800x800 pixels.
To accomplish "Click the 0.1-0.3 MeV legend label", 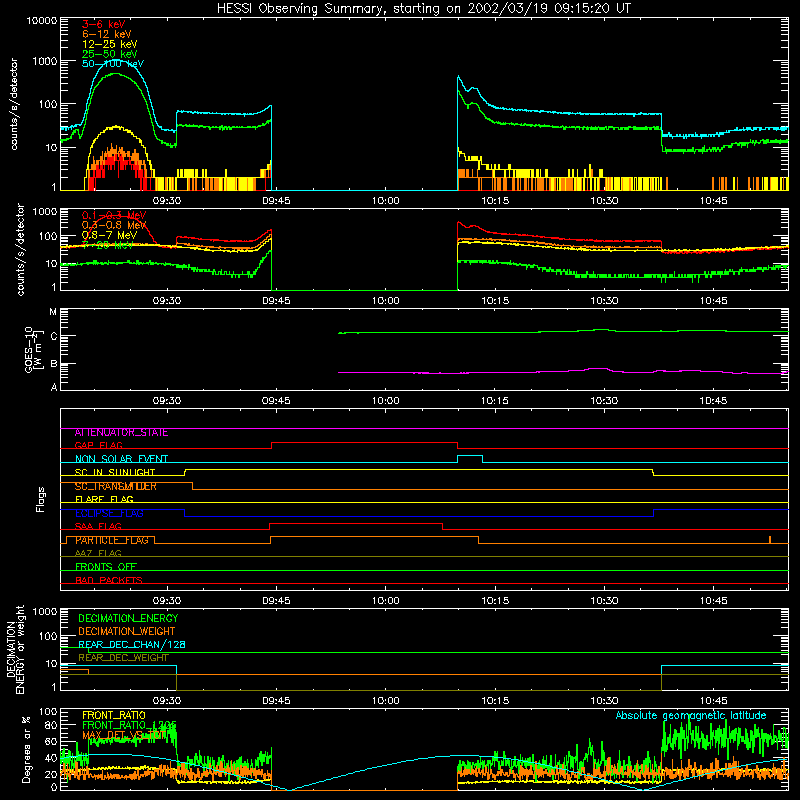I will 114,215.
